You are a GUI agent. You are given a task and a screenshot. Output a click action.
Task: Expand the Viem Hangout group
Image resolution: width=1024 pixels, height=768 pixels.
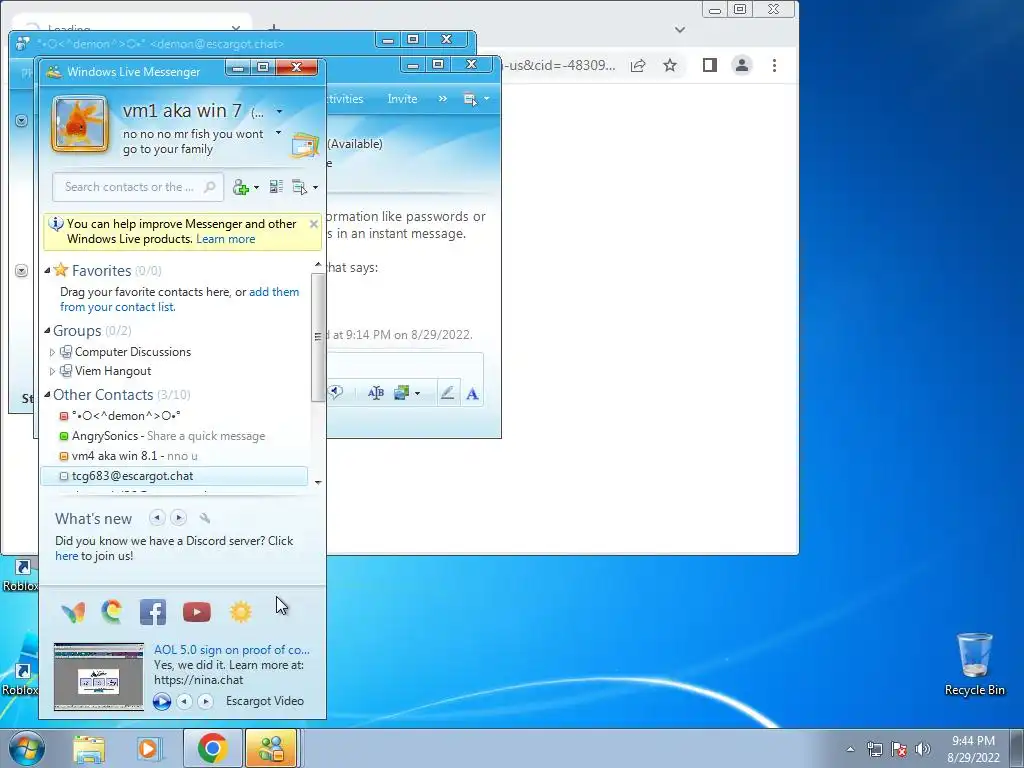(52, 371)
